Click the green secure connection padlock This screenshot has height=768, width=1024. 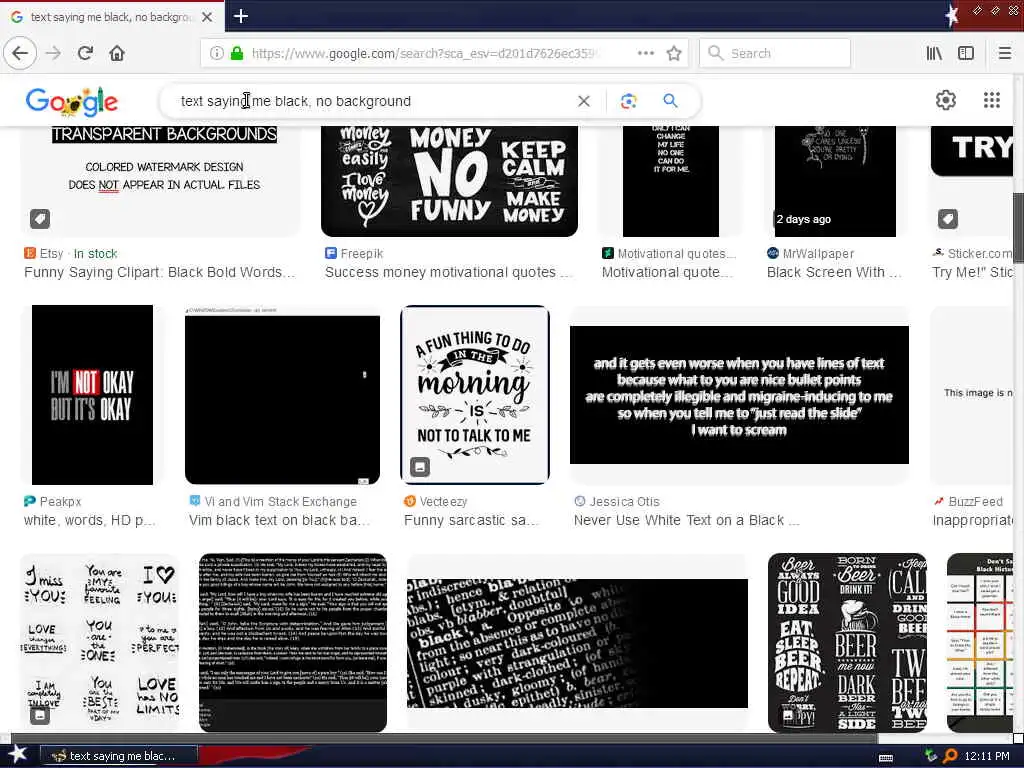tap(236, 53)
